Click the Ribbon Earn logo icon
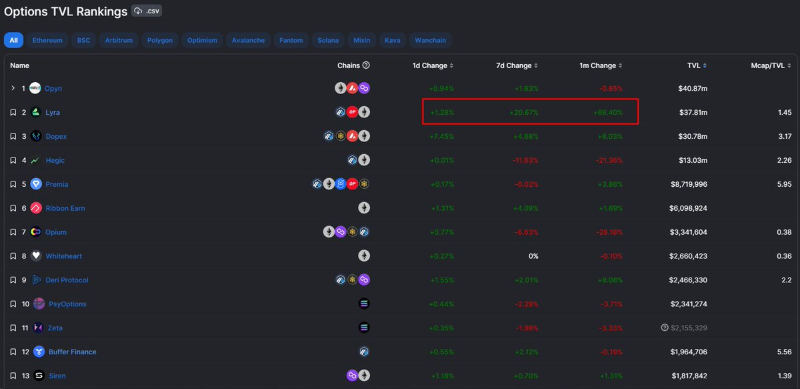The image size is (800, 389). tap(36, 208)
